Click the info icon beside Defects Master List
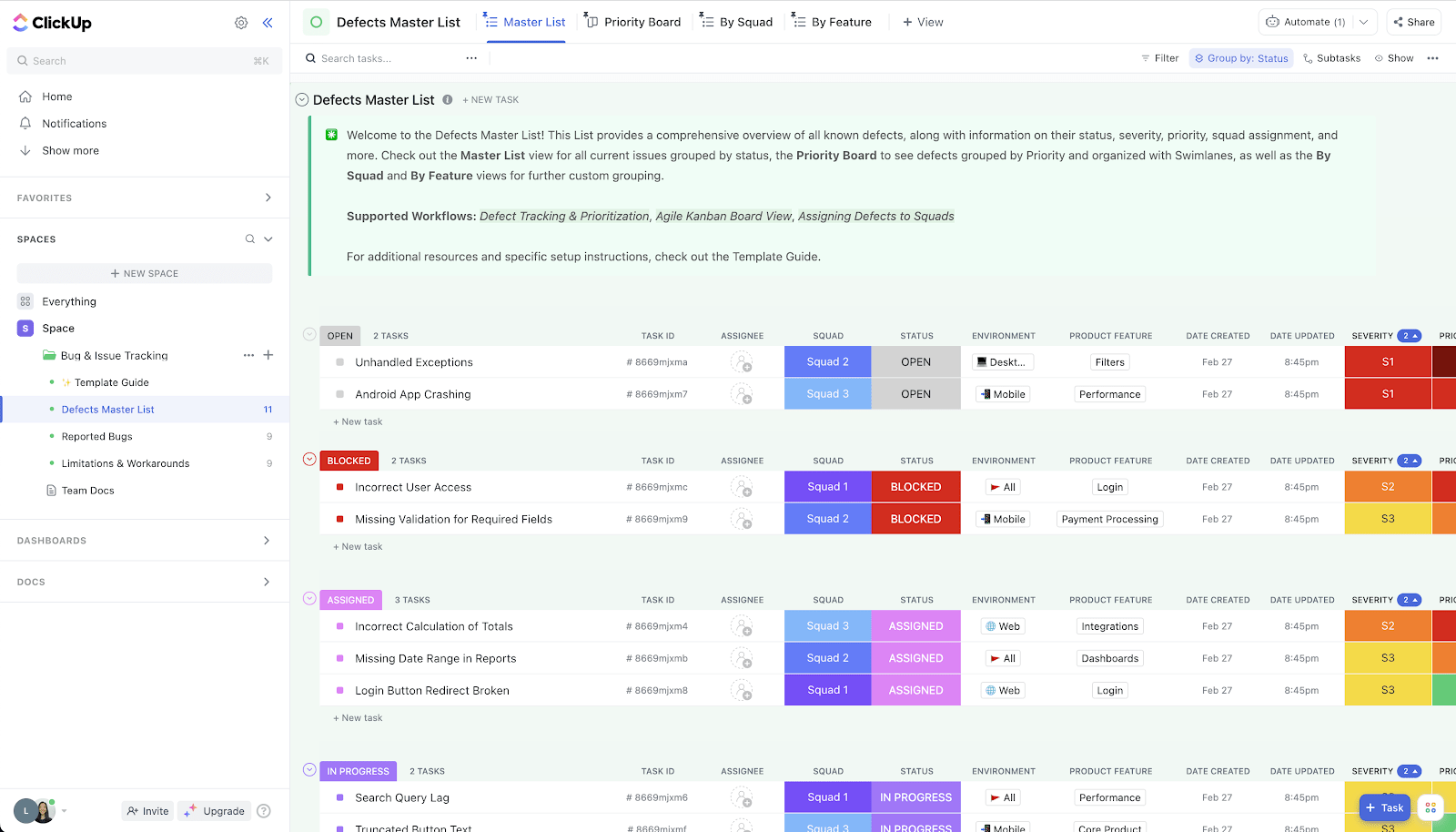This screenshot has height=832, width=1456. (448, 100)
